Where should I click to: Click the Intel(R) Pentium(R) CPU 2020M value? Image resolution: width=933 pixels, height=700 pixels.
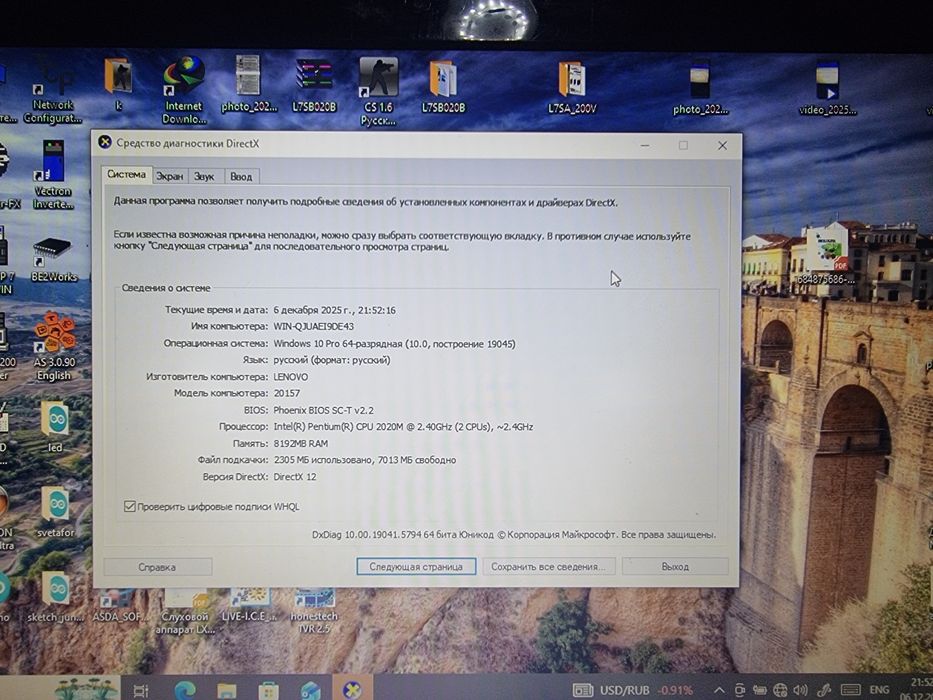tap(403, 427)
